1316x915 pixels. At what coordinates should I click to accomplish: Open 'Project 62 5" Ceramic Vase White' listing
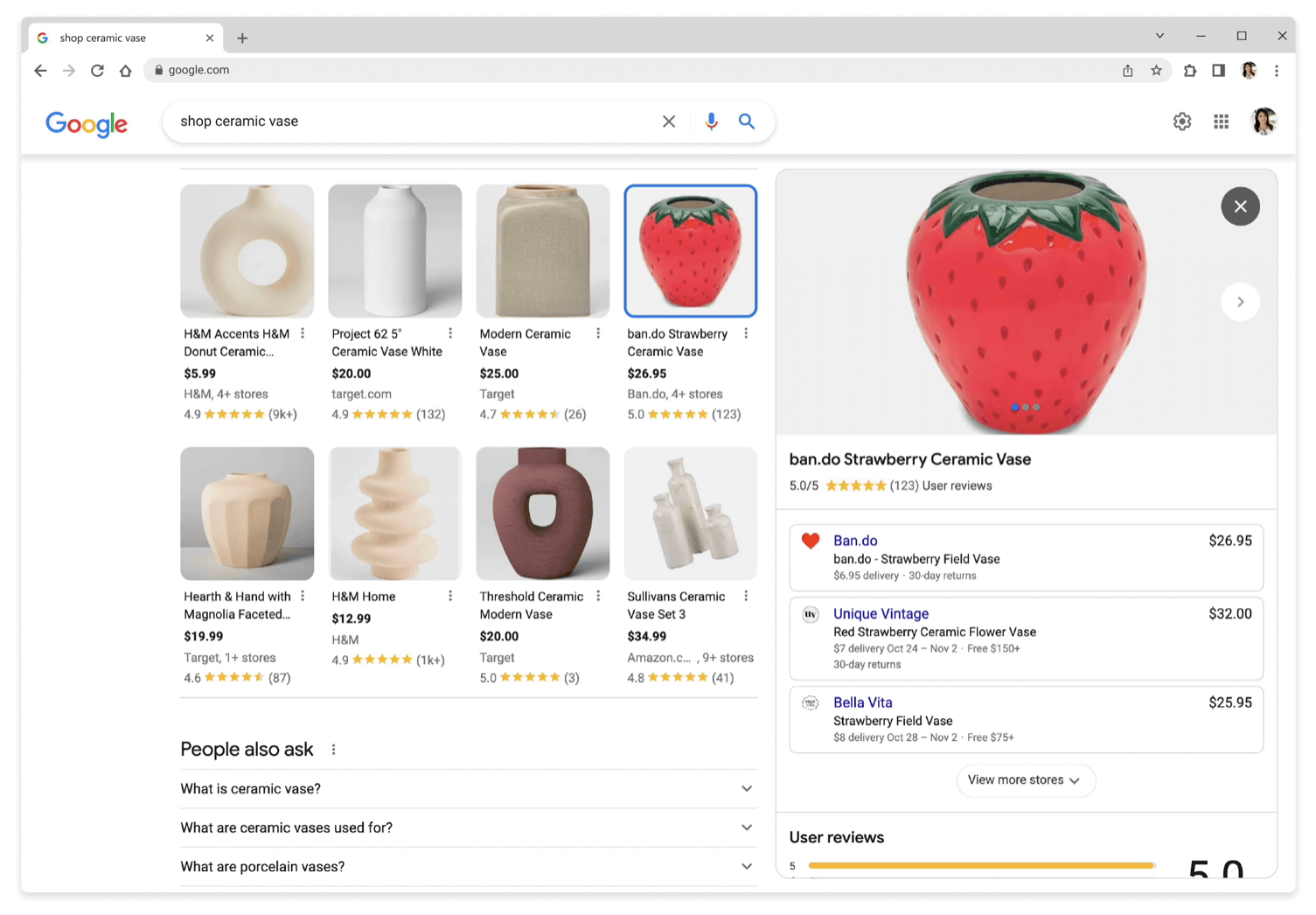click(x=386, y=343)
